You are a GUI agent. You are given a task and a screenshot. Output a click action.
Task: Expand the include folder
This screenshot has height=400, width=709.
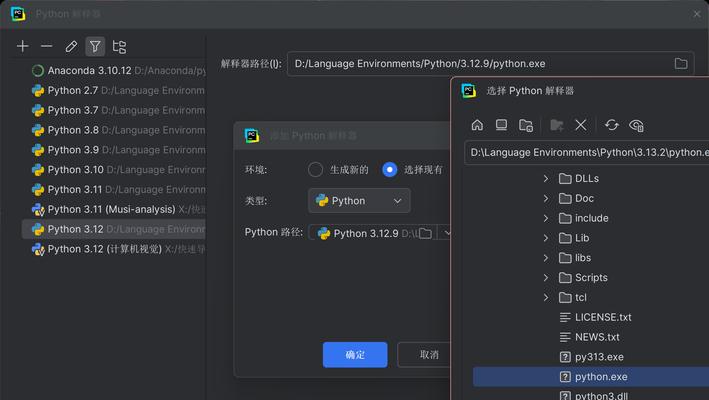tap(546, 218)
